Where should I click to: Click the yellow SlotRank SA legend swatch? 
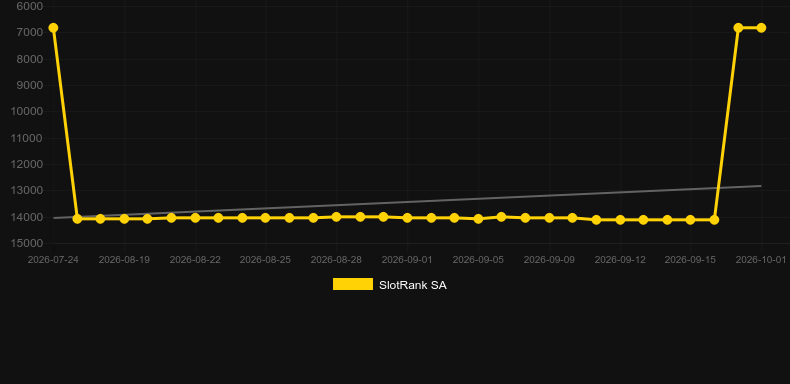click(353, 284)
